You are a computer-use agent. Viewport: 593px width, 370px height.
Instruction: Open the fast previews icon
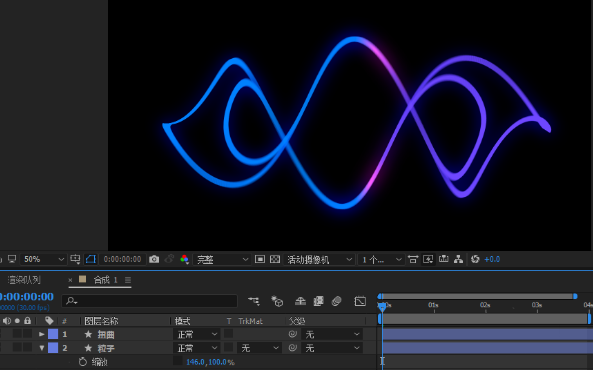tap(428, 259)
